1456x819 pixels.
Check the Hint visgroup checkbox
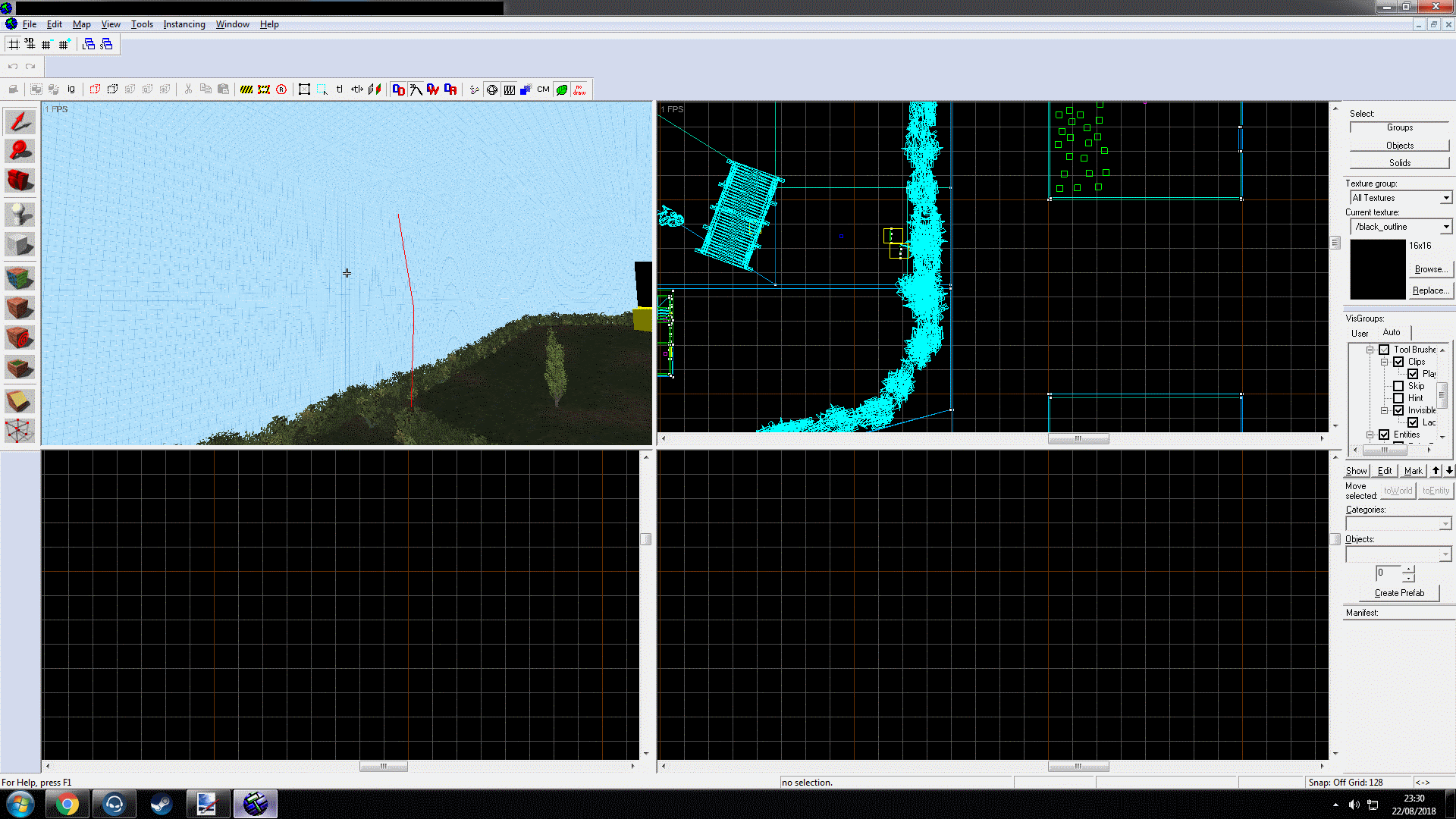[1398, 398]
